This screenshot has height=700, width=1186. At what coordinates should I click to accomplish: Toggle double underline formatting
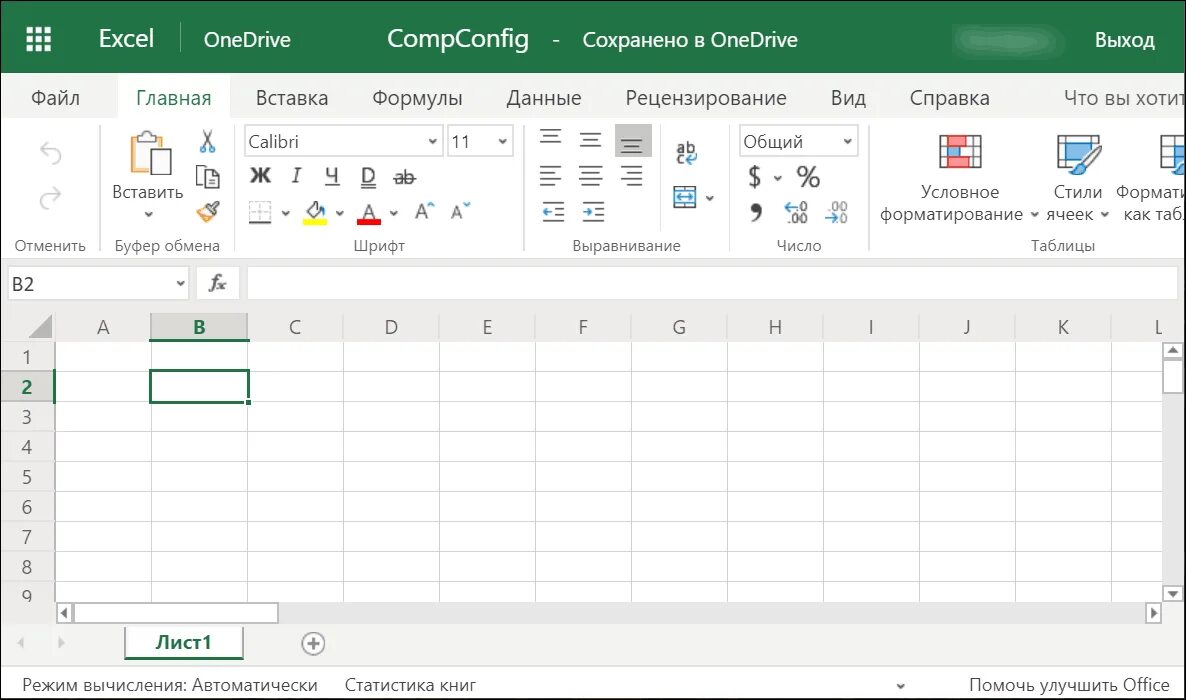pos(368,177)
